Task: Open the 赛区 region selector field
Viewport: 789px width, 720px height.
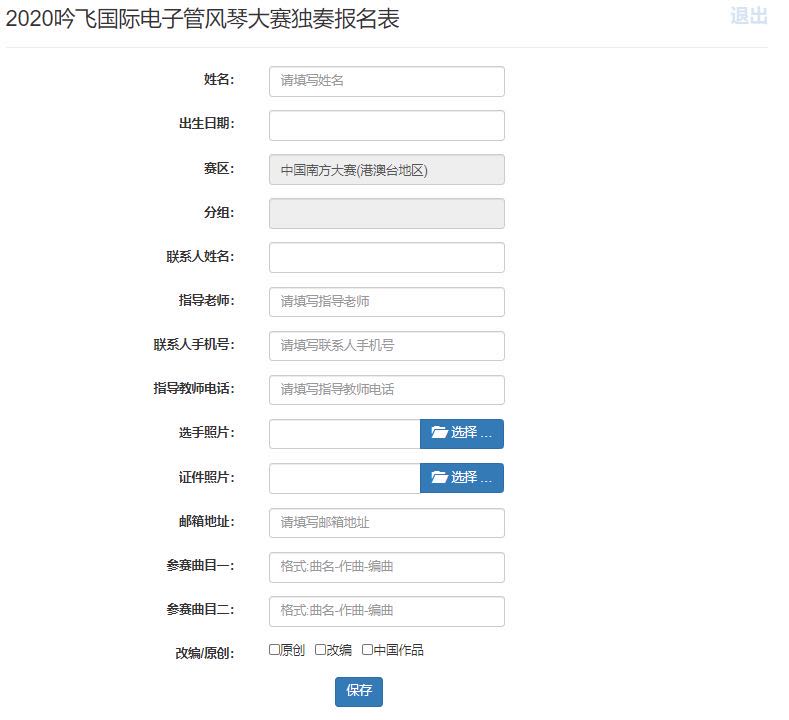Action: (x=386, y=170)
